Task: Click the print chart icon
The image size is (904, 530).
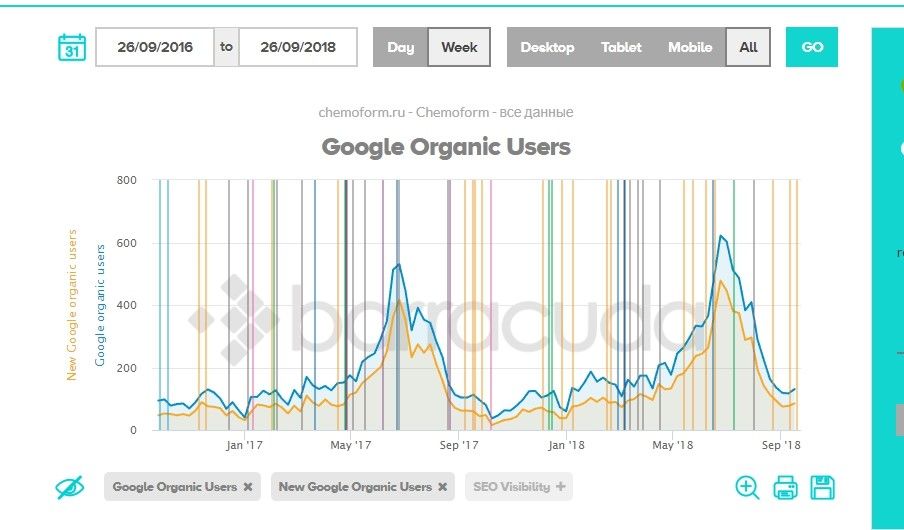Action: point(786,487)
